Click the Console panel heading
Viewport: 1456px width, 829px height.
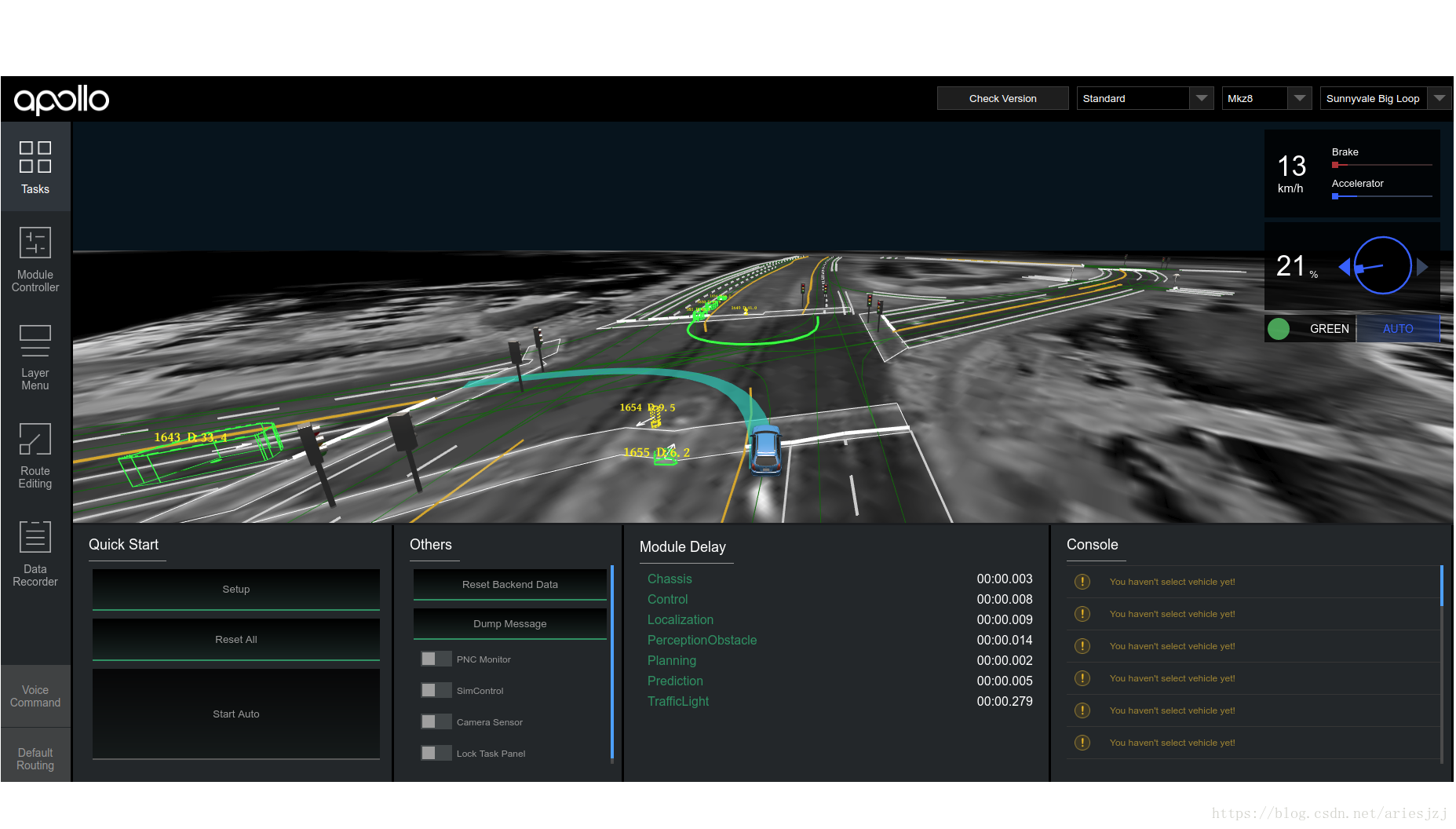[1093, 545]
